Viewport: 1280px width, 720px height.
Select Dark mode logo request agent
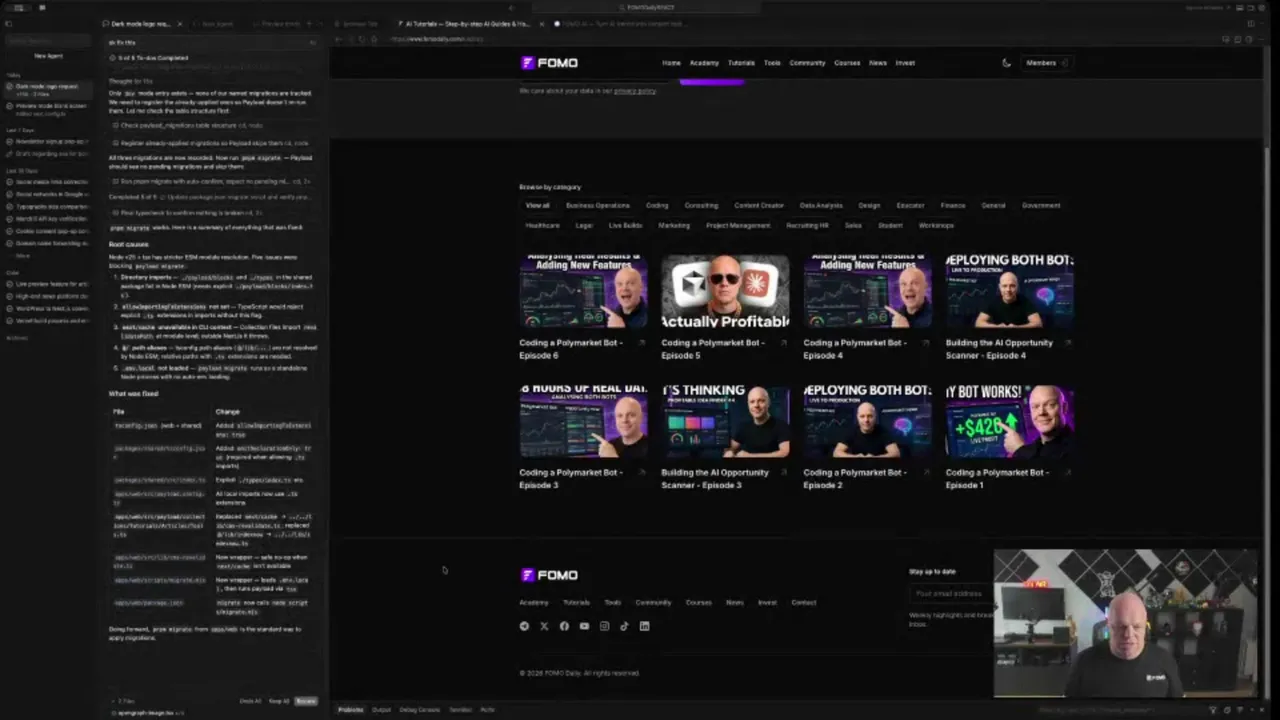coord(47,89)
